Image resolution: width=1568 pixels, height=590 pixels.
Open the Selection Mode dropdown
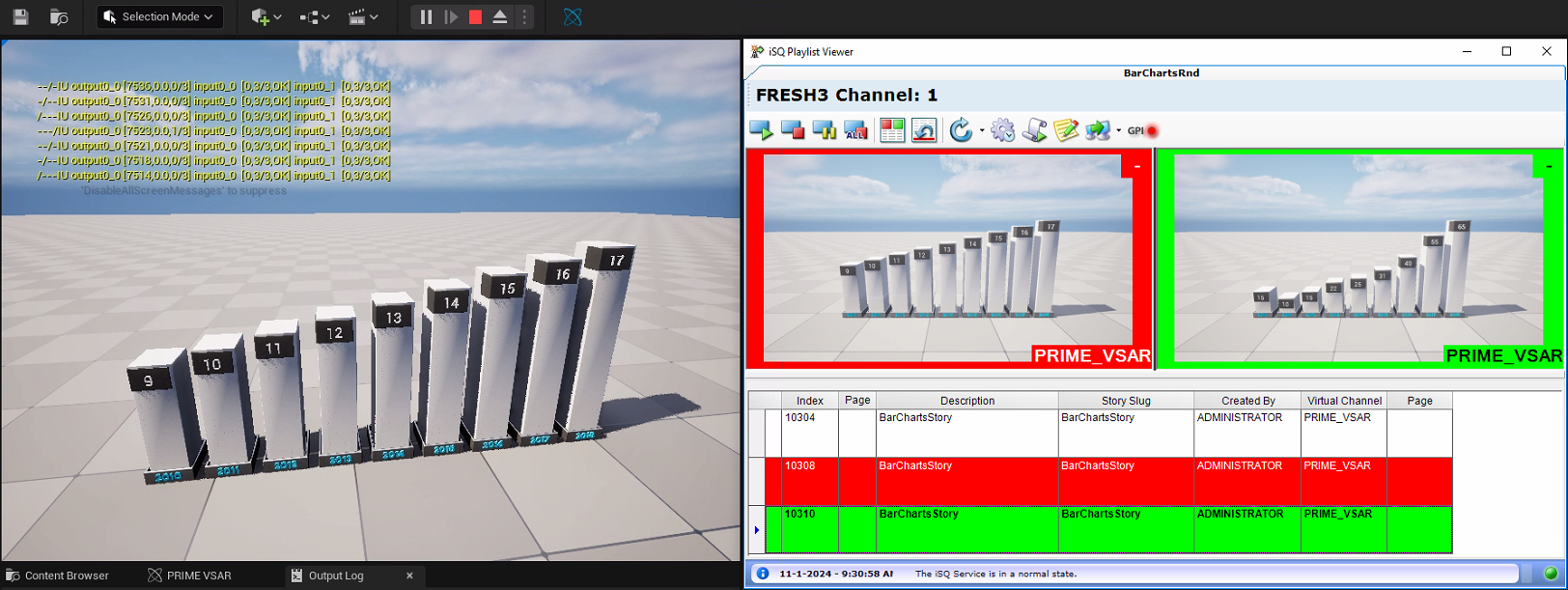point(159,16)
